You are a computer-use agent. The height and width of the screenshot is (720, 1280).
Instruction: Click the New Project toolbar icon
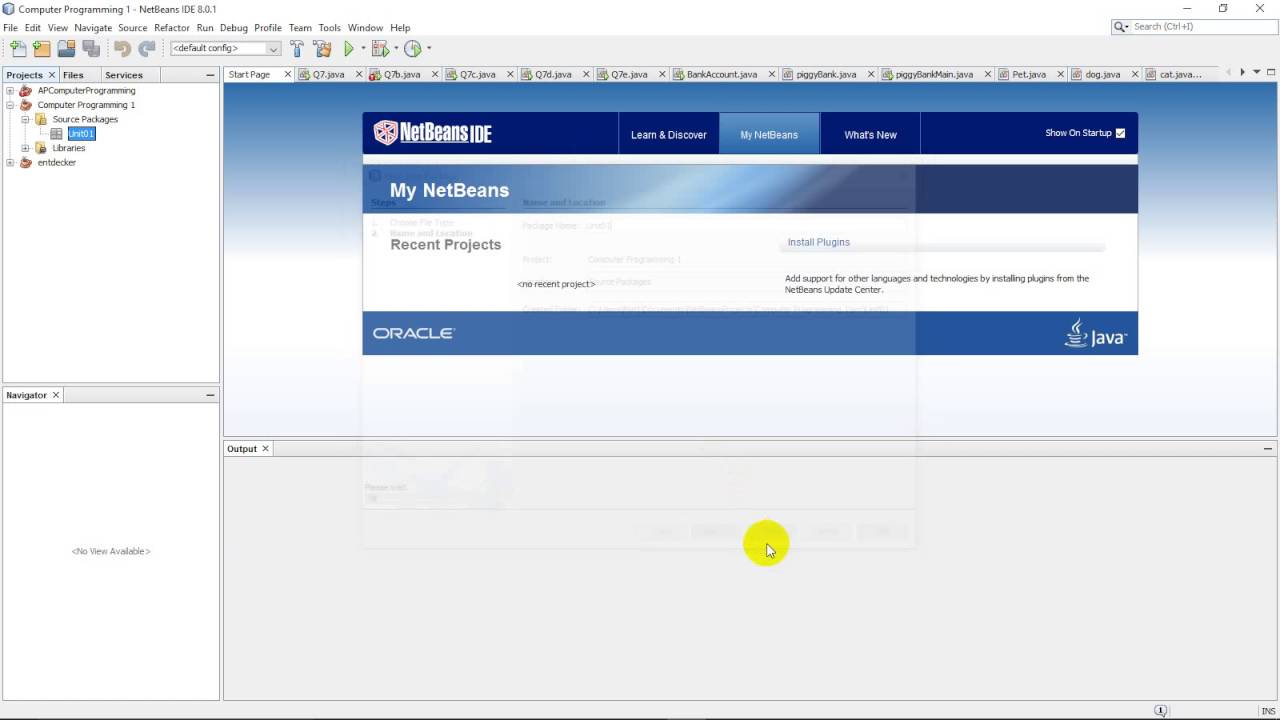coord(41,48)
